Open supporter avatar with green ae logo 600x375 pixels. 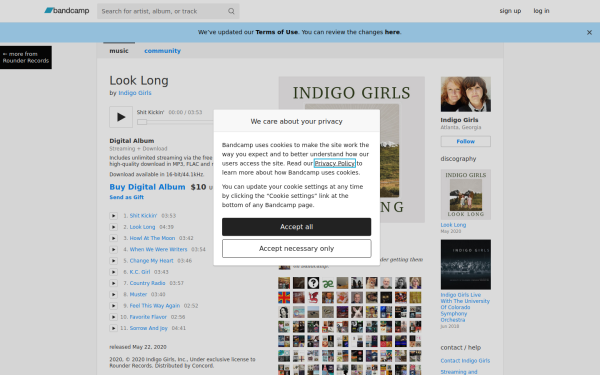(x=328, y=283)
